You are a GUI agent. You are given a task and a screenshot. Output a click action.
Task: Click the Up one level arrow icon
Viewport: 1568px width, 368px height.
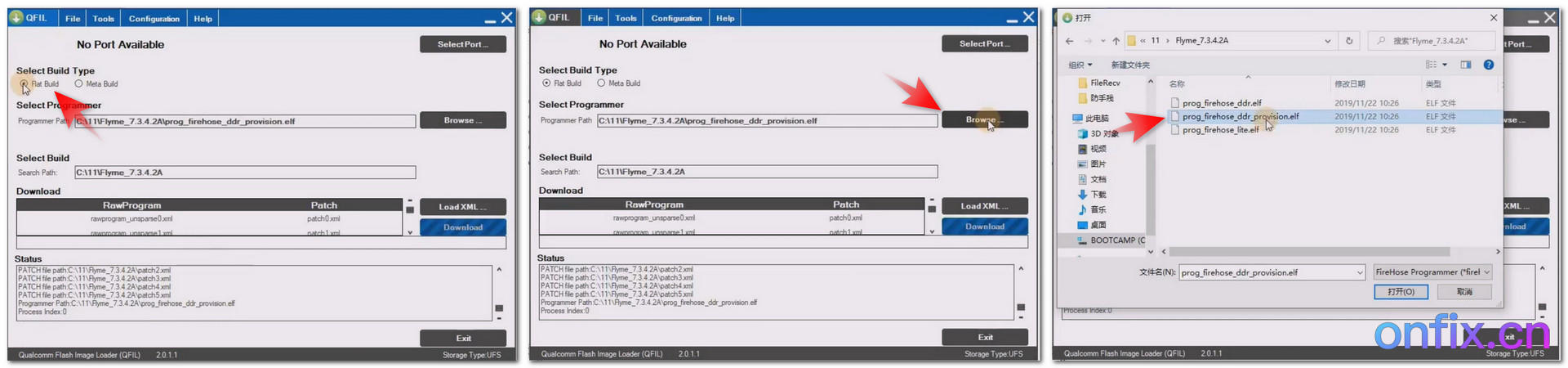(1116, 41)
